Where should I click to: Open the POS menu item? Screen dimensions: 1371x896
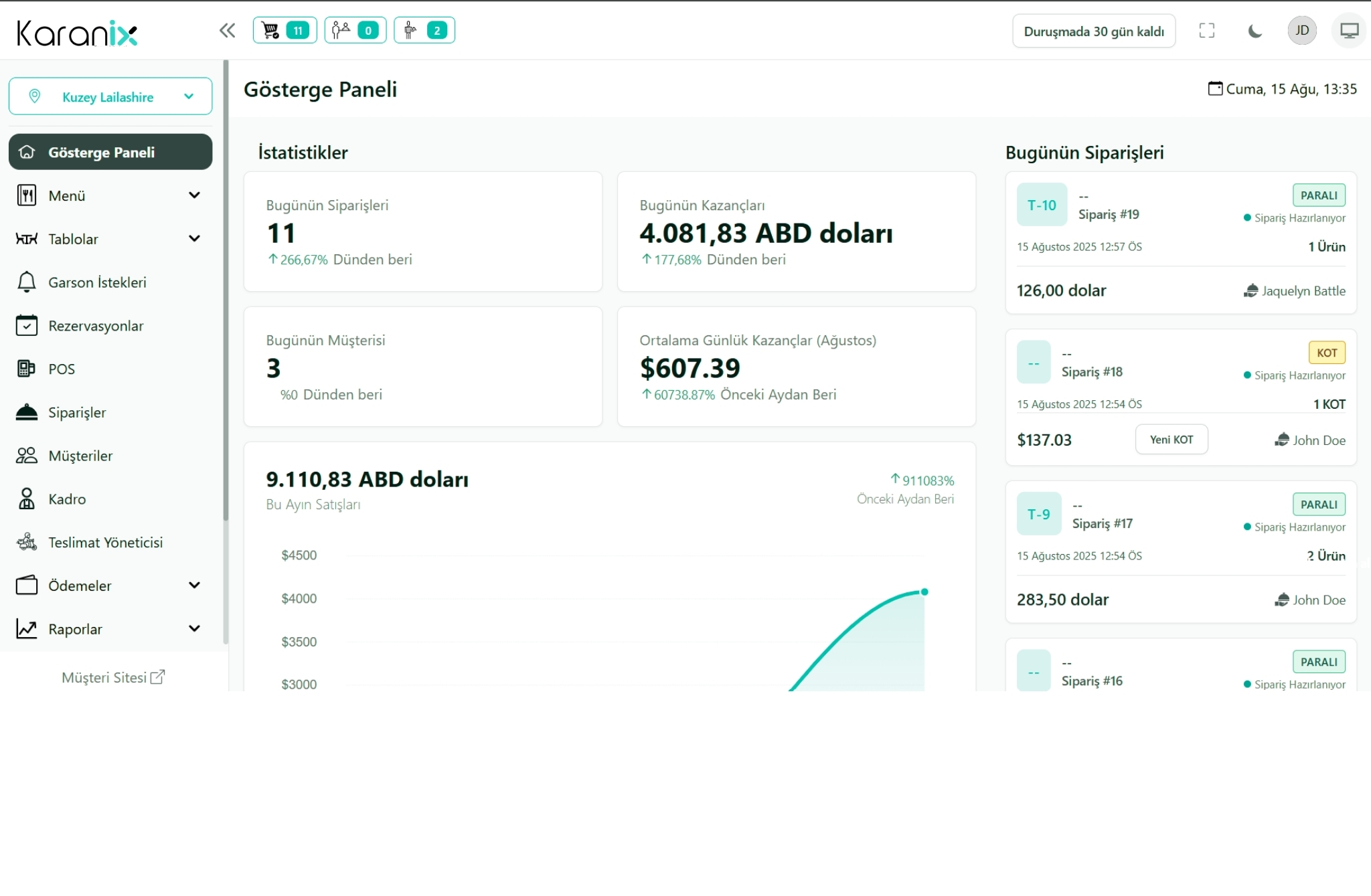(x=62, y=369)
